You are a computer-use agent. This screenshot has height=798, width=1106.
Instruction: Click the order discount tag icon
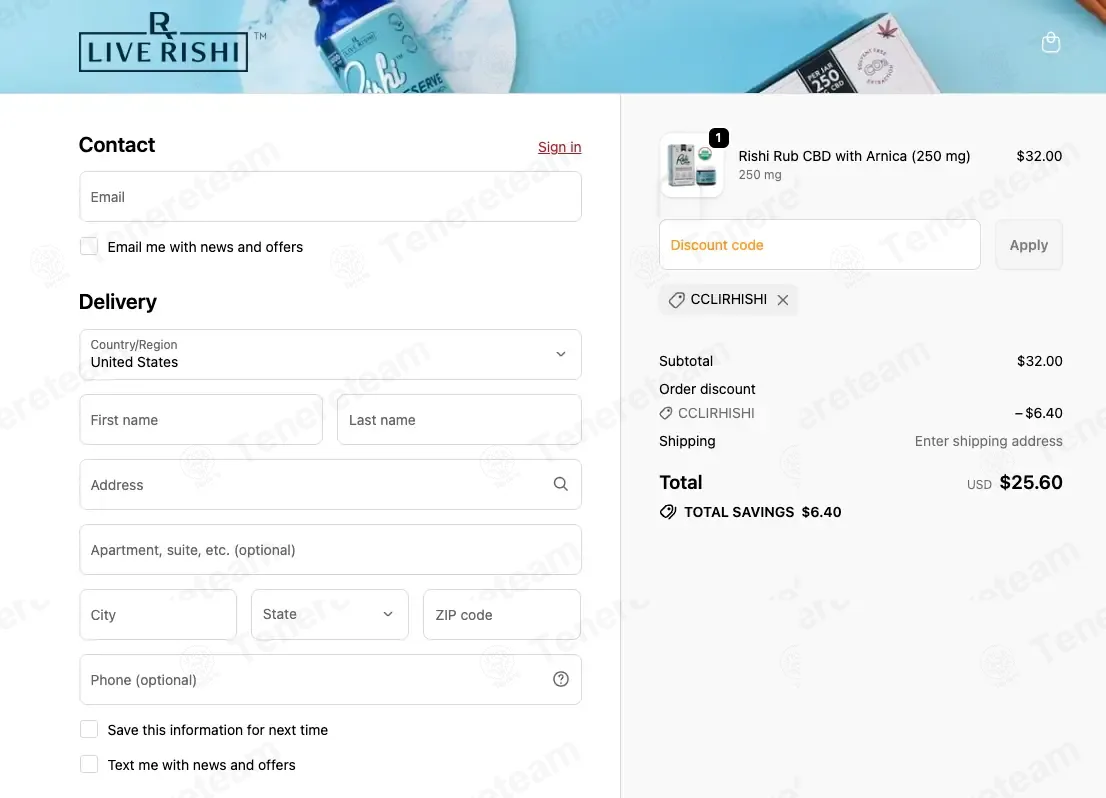pyautogui.click(x=665, y=413)
